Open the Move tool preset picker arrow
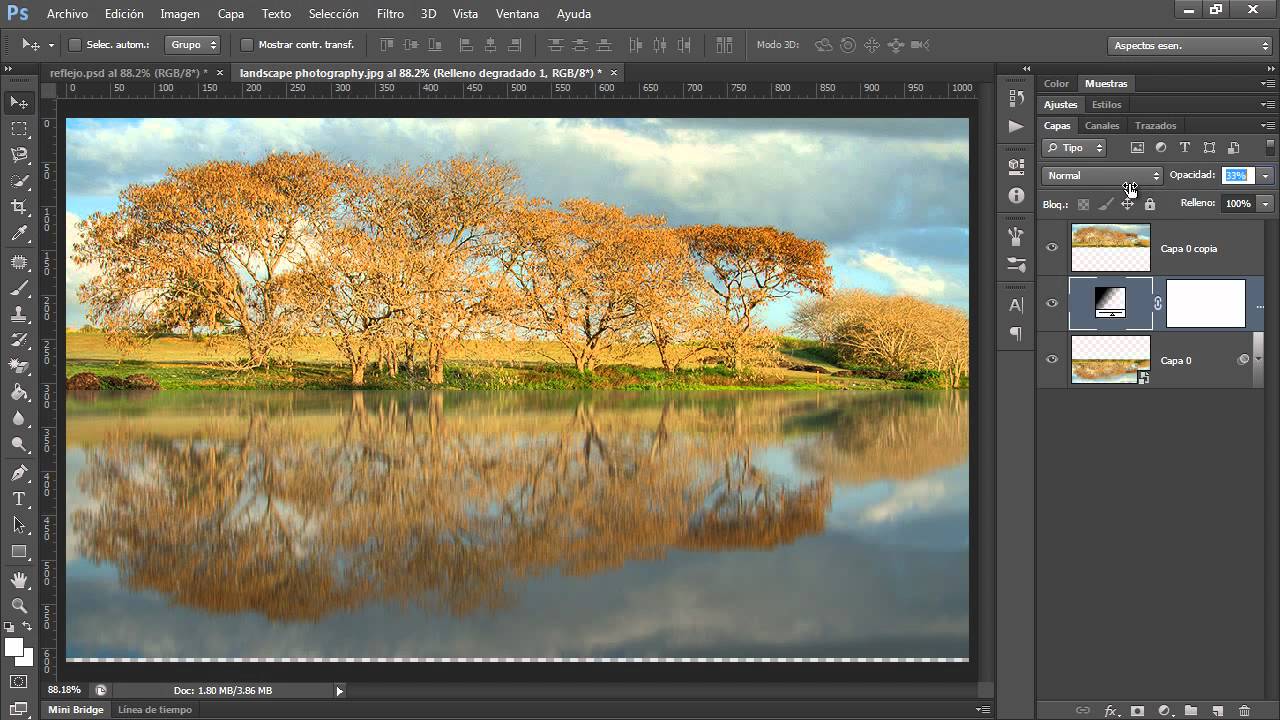 (51, 45)
